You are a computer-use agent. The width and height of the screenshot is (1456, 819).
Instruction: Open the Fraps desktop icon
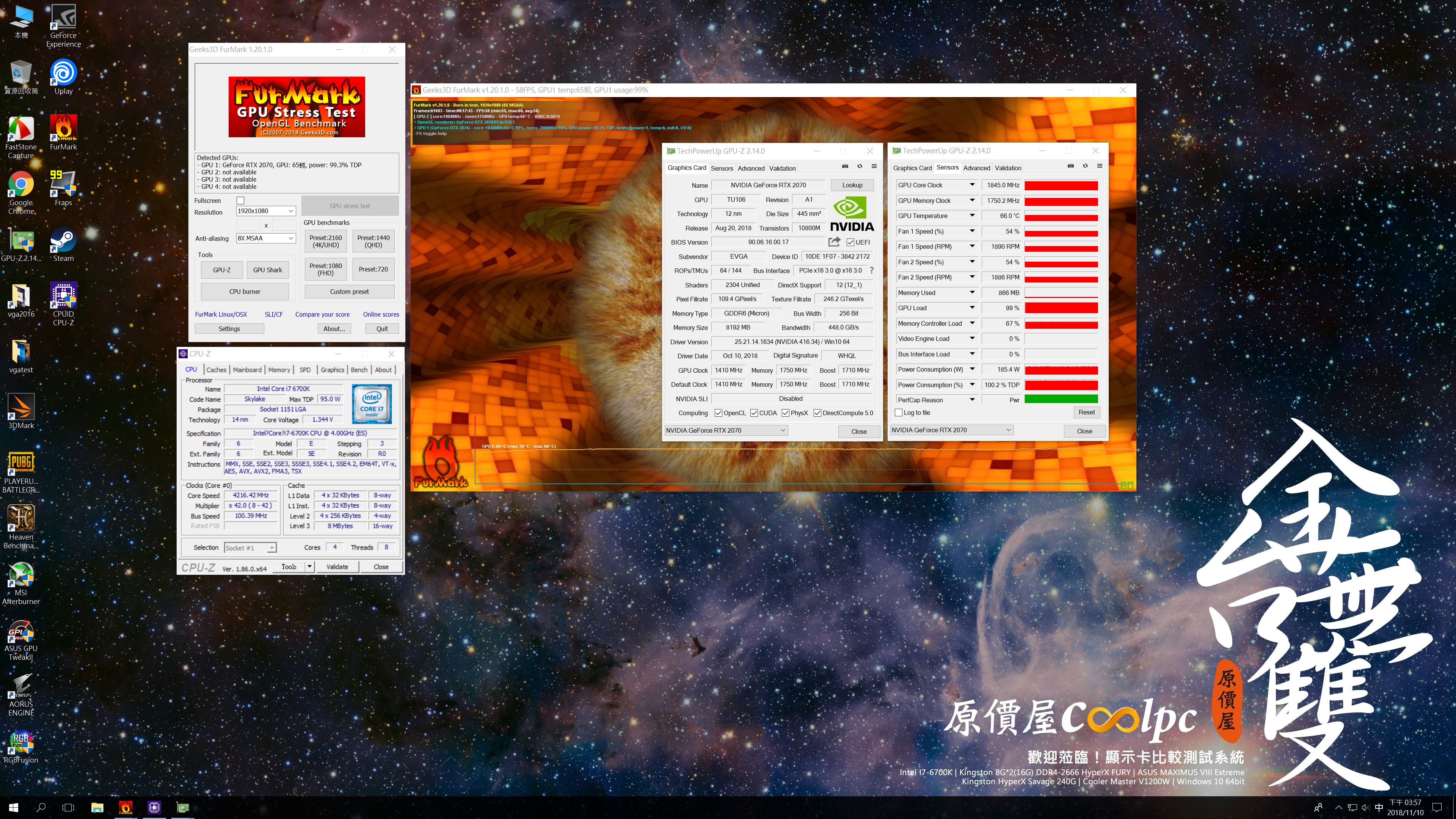click(x=63, y=188)
